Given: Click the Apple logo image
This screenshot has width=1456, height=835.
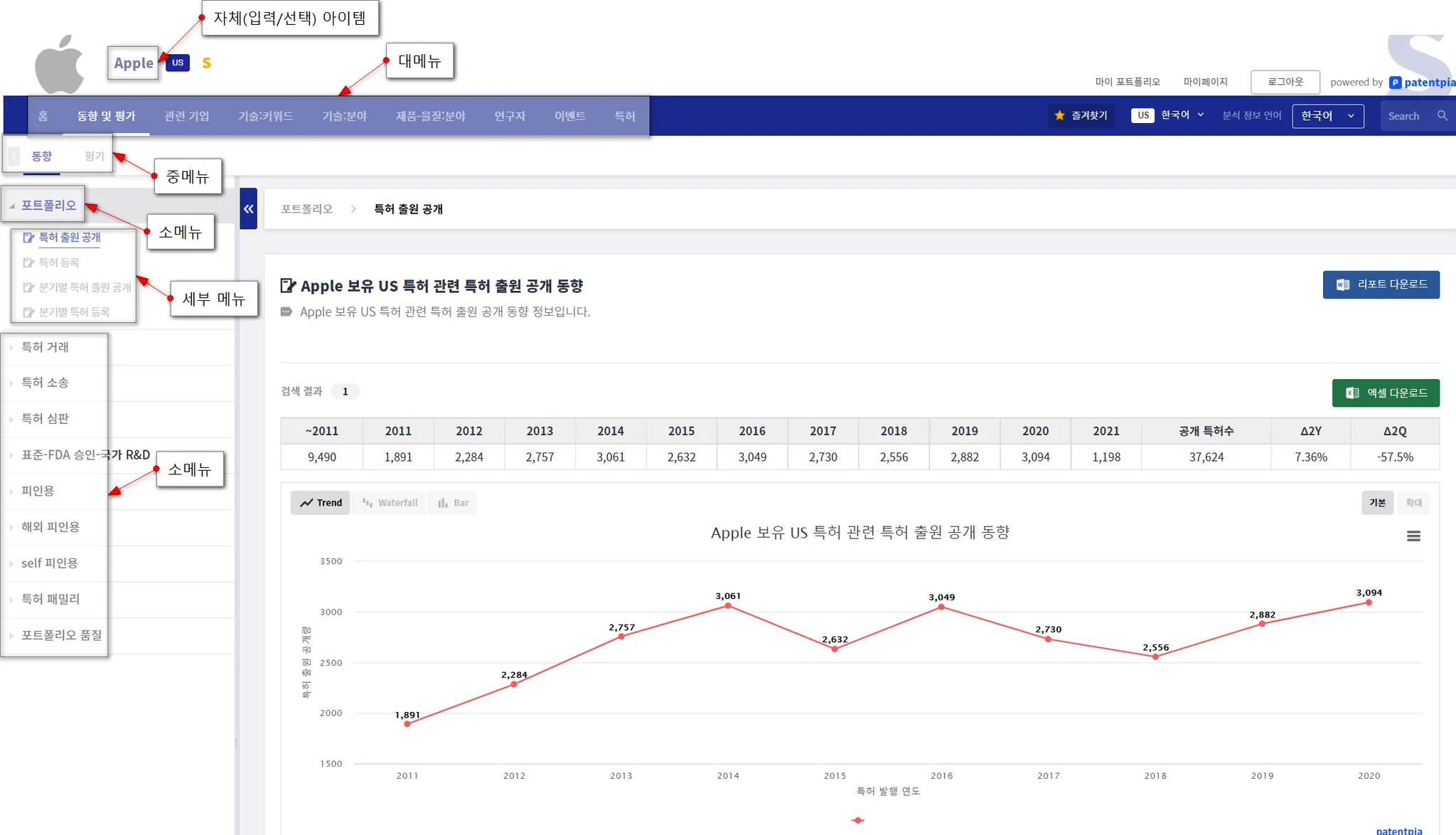Looking at the screenshot, I should pyautogui.click(x=60, y=64).
